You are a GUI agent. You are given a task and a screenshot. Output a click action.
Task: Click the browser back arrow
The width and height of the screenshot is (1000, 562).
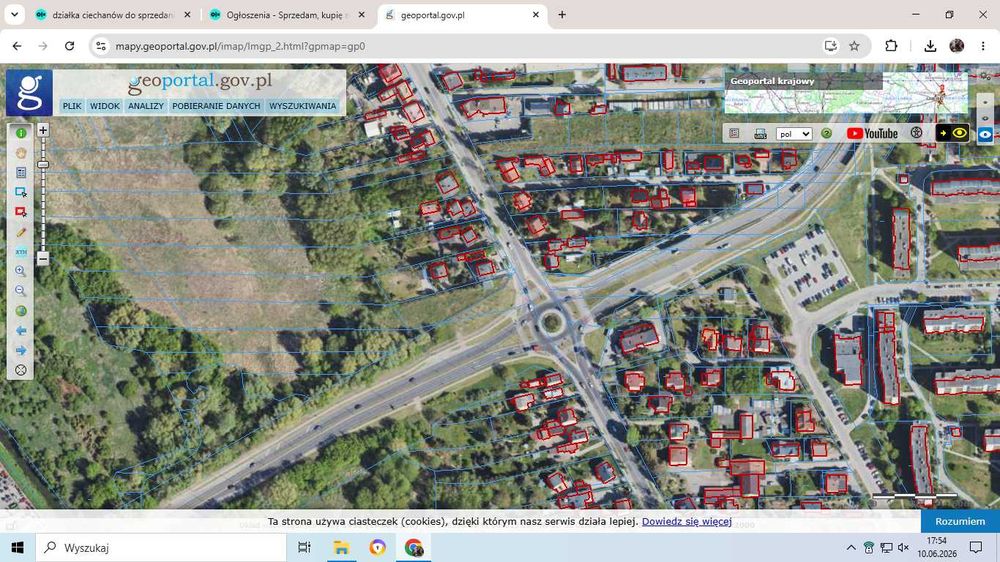17,46
